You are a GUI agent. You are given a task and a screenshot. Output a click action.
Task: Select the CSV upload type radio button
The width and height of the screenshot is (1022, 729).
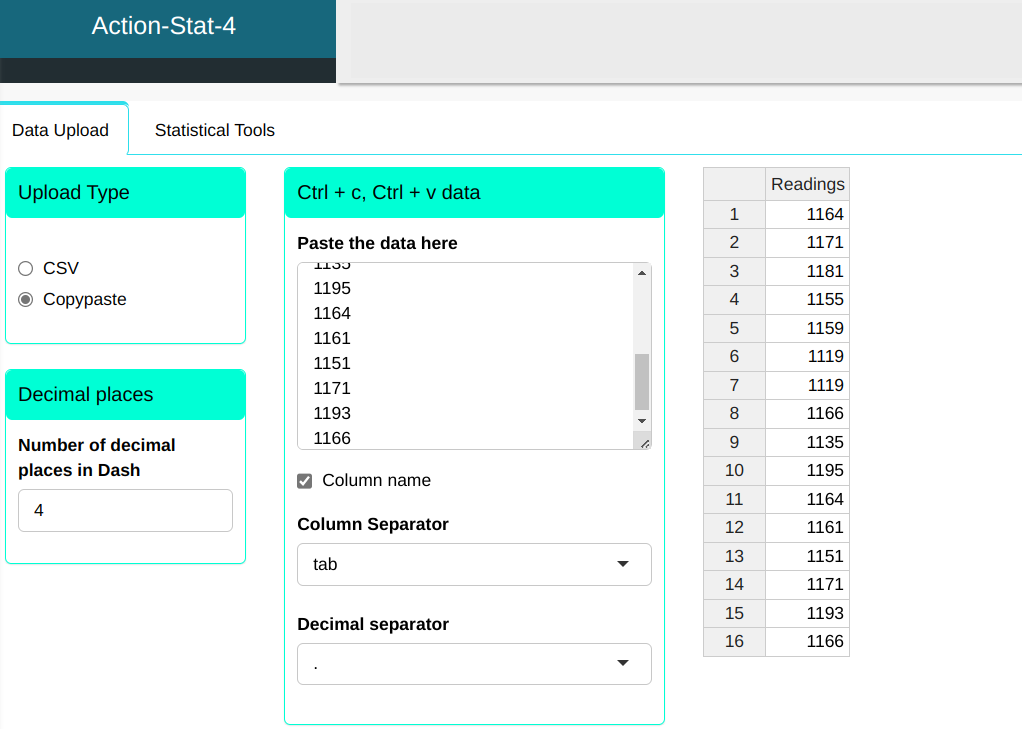(x=26, y=268)
